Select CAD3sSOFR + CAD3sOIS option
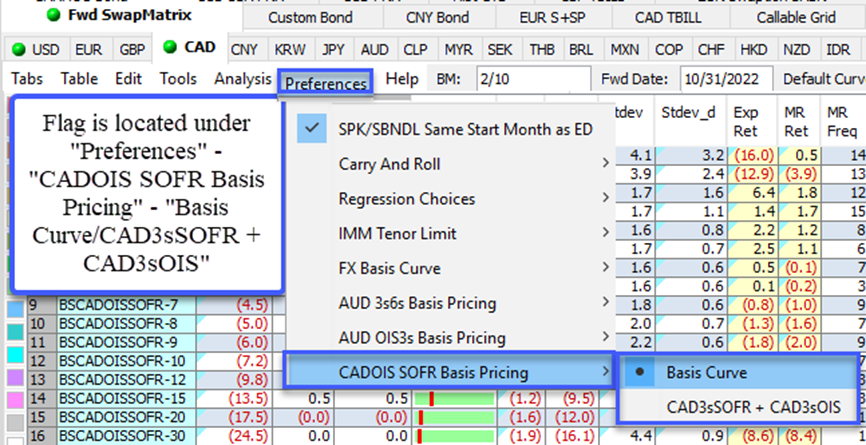Screen dimensions: 866x445 (x=739, y=407)
